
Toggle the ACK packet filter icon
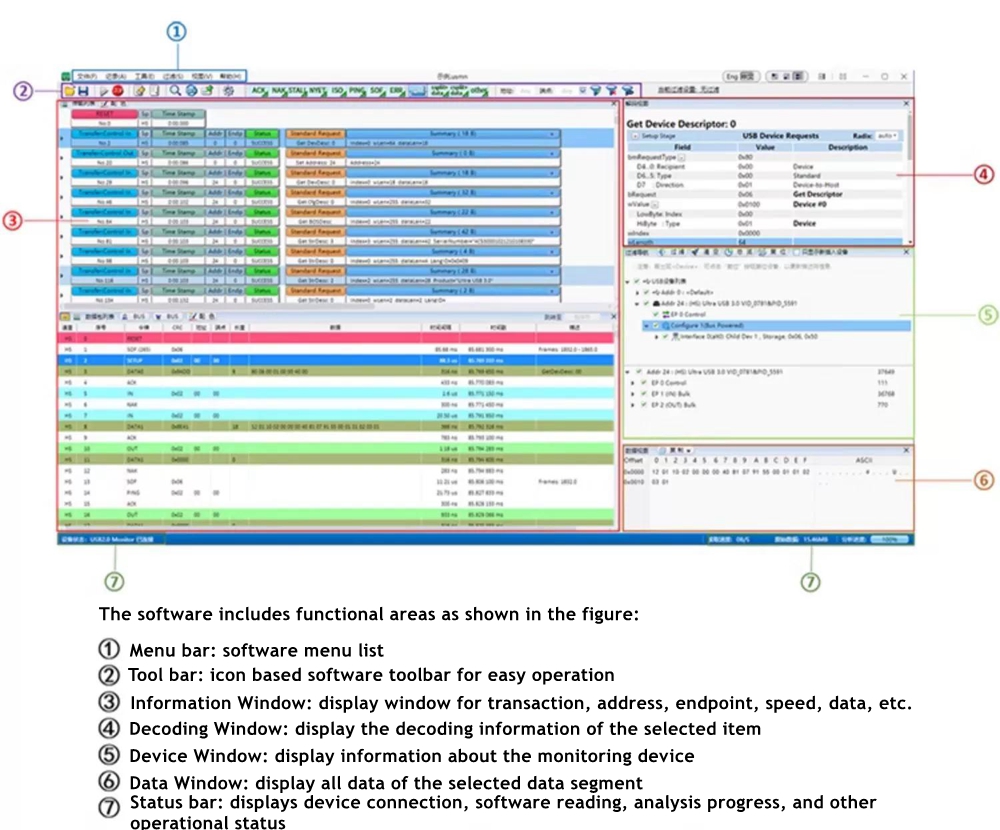(259, 91)
